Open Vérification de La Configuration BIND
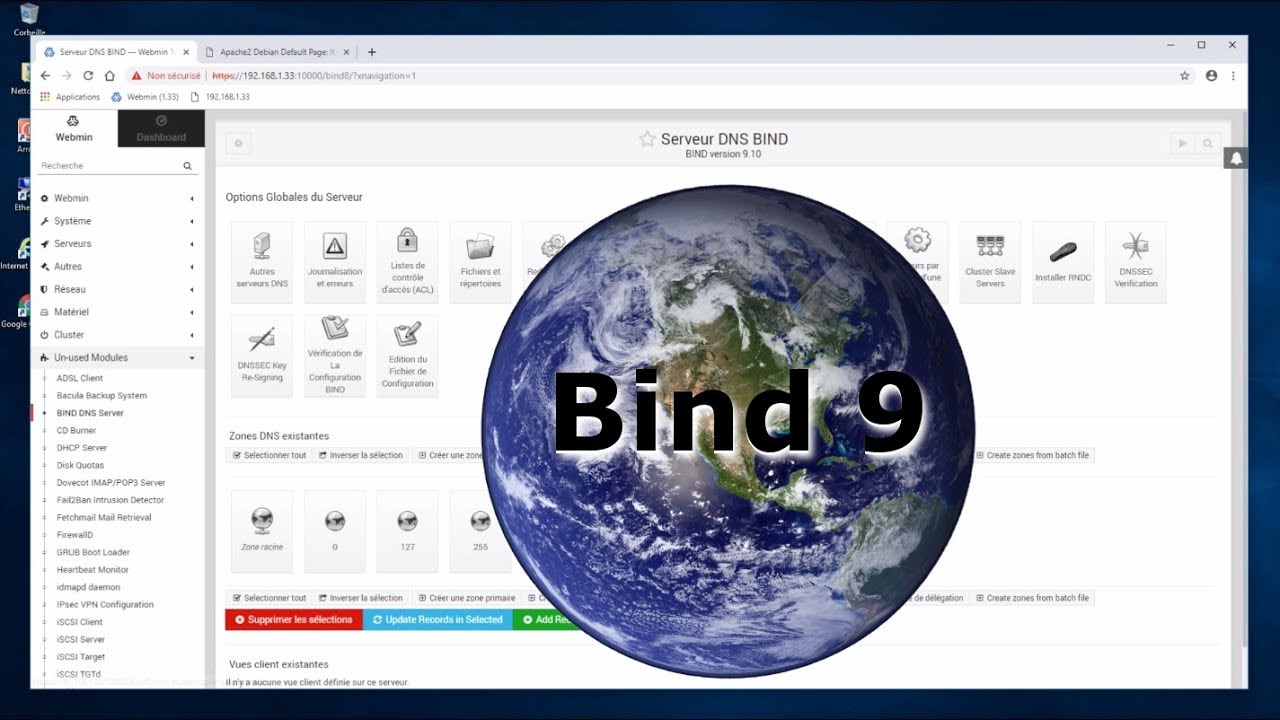Image resolution: width=1280 pixels, height=720 pixels. tap(335, 356)
